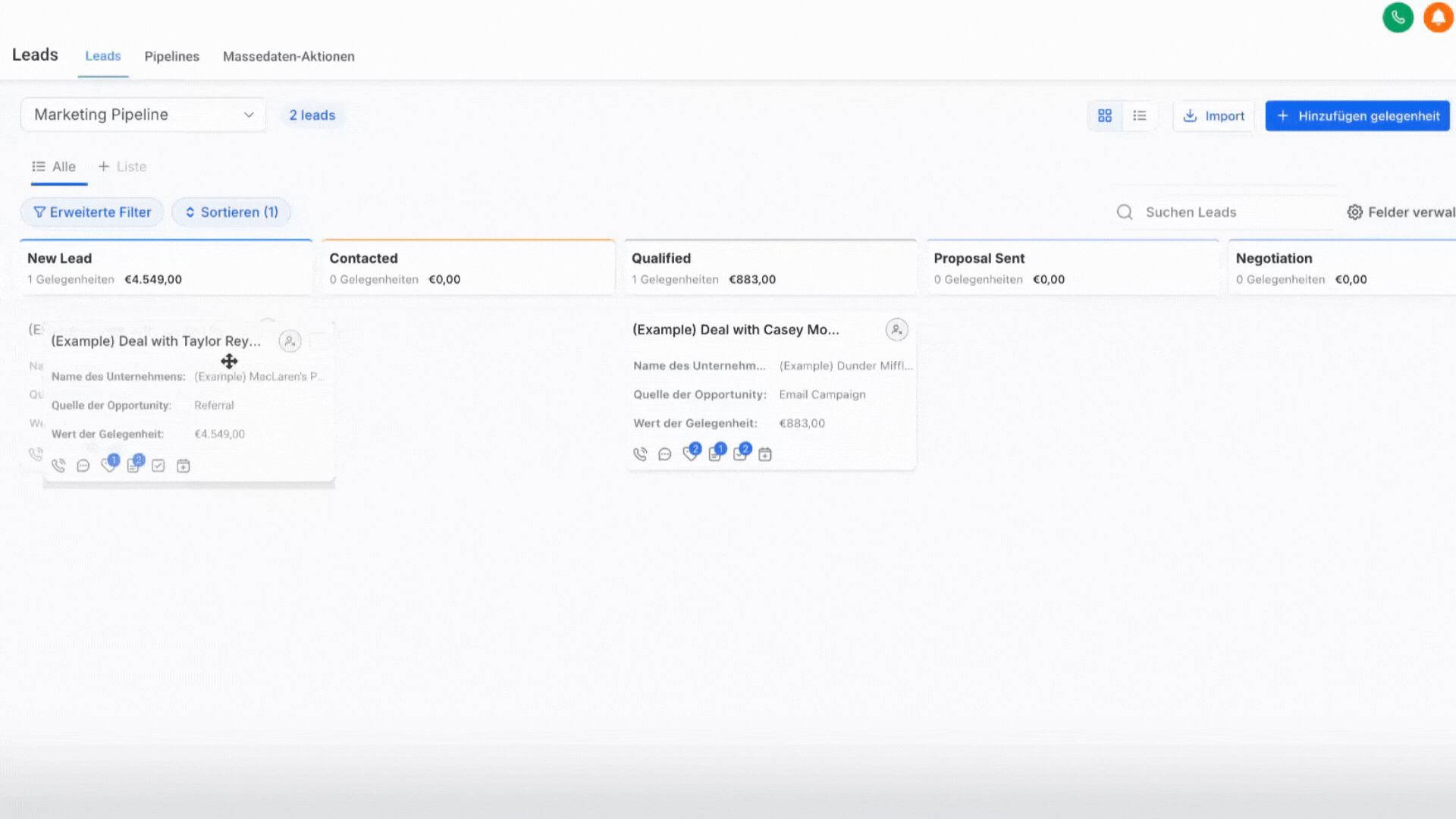1456x819 pixels.
Task: Open messages icon on Casey deal card
Action: pyautogui.click(x=665, y=454)
